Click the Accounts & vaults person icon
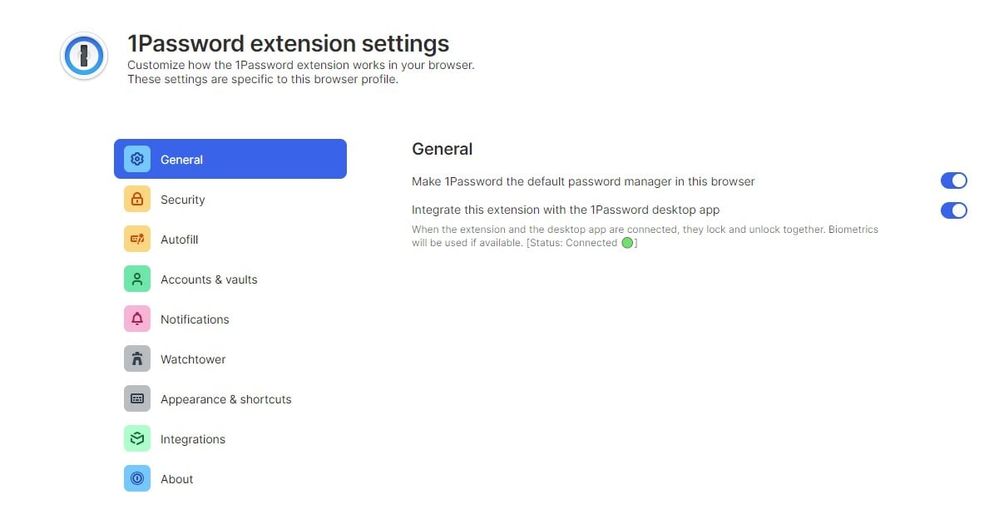This screenshot has height=529, width=999. click(x=137, y=279)
